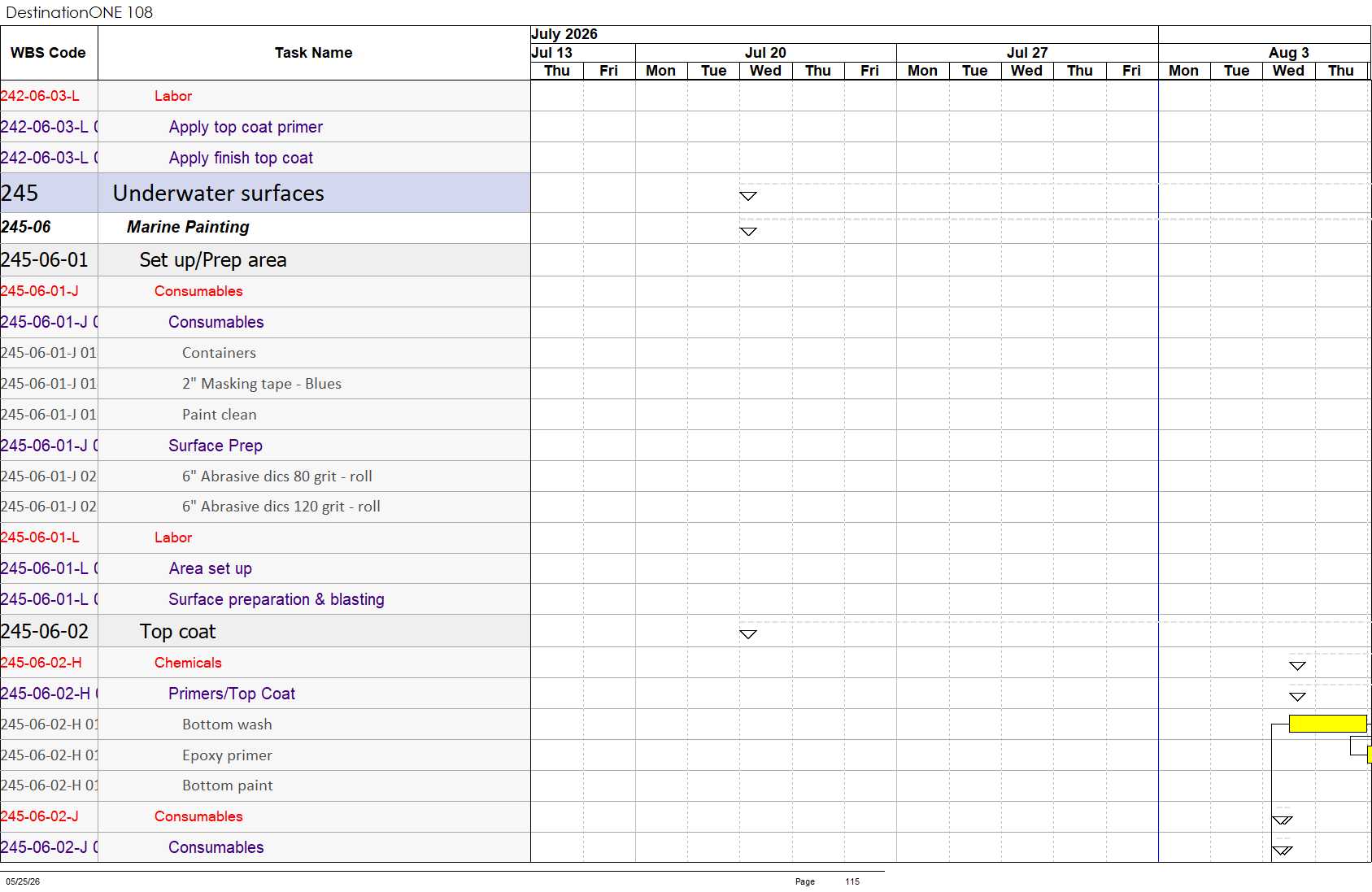Select the Apply finish top coat task
Image resolution: width=1372 pixels, height=892 pixels.
point(241,158)
